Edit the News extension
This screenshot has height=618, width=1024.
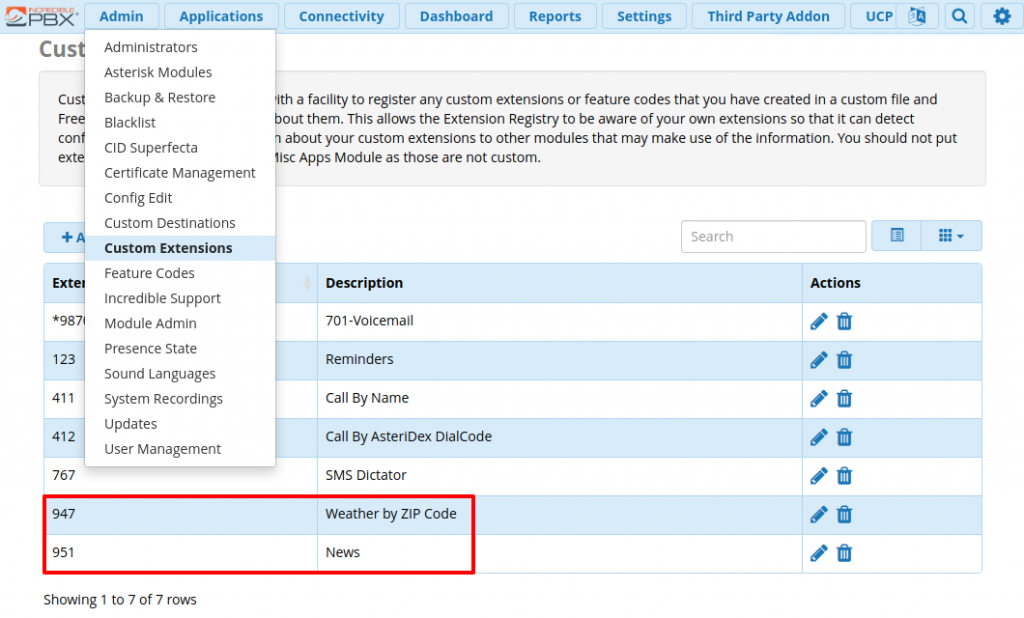pyautogui.click(x=818, y=553)
